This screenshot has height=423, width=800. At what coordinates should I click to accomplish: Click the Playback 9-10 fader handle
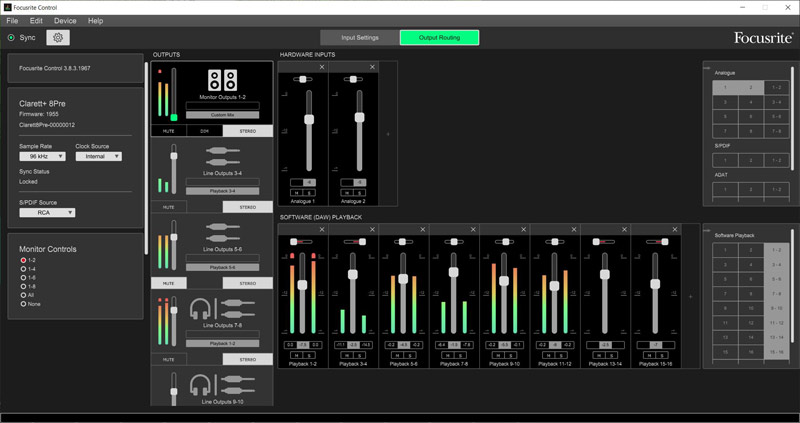click(x=504, y=281)
